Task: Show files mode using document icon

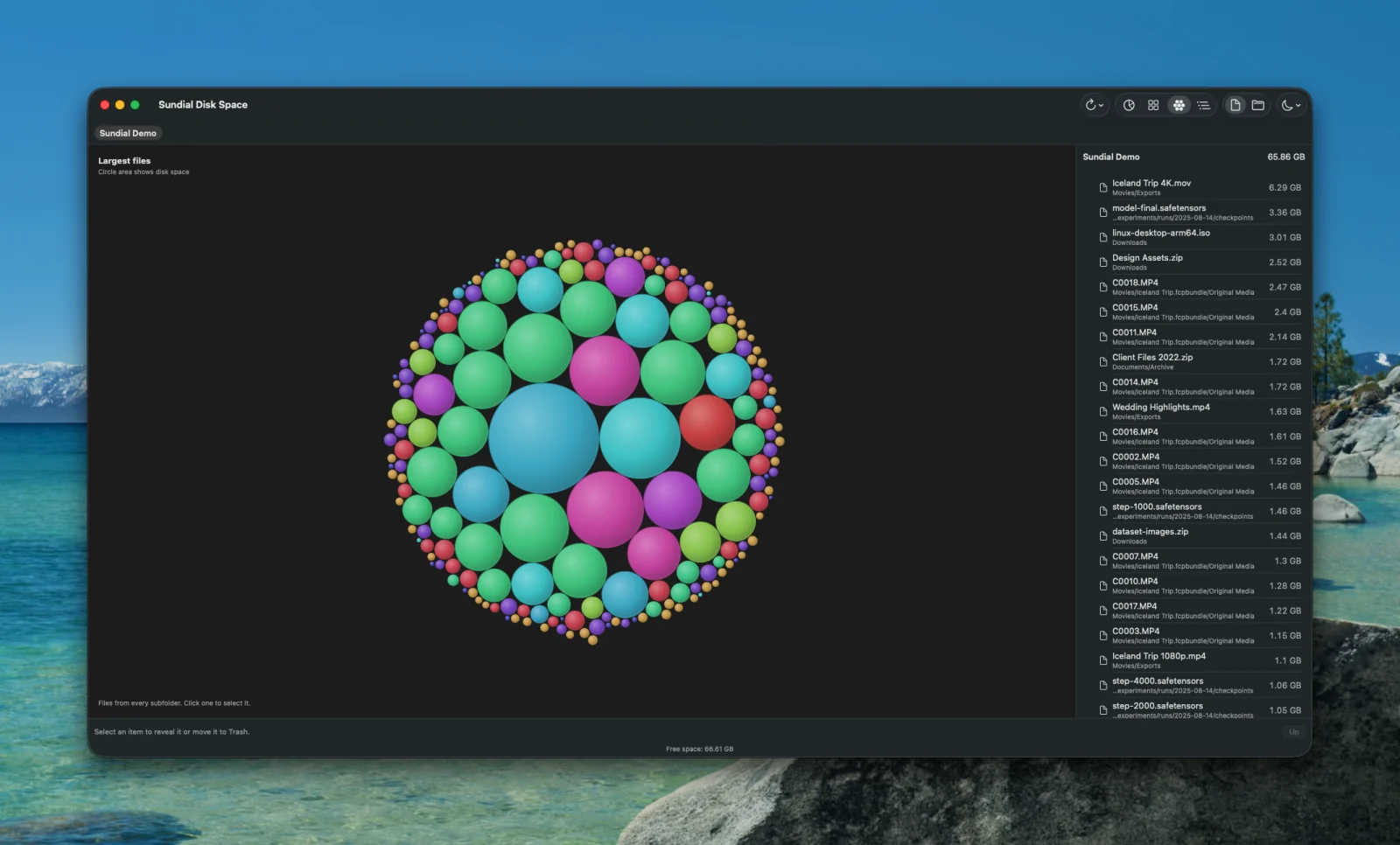Action: coord(1235,105)
